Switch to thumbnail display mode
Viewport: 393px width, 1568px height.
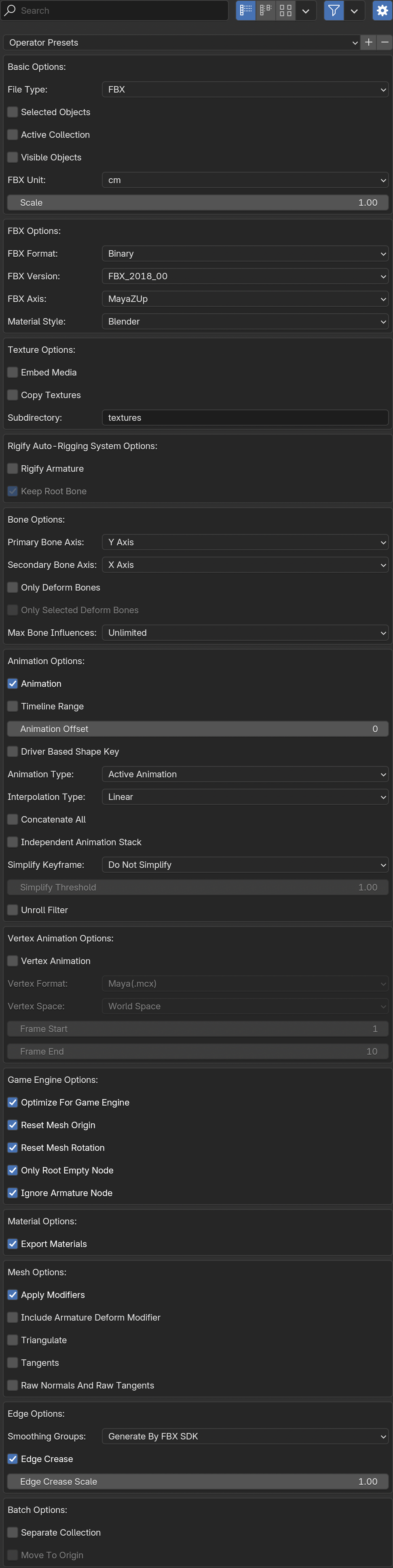point(285,11)
